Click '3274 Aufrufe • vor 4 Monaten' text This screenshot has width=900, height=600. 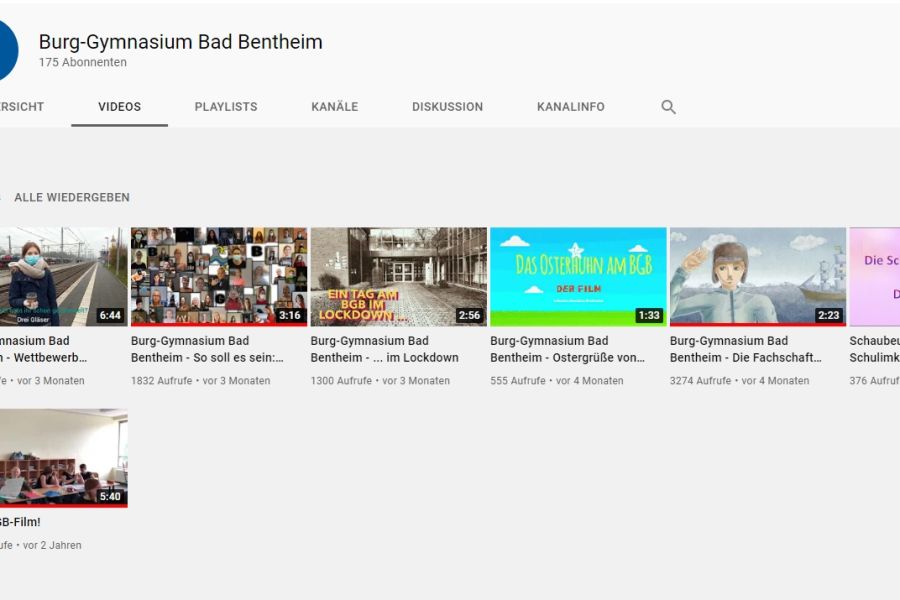coord(739,381)
